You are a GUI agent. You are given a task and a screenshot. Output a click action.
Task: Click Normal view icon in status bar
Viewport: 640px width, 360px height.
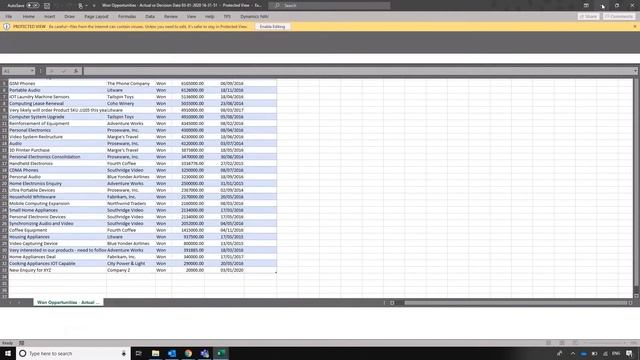[x=549, y=343]
